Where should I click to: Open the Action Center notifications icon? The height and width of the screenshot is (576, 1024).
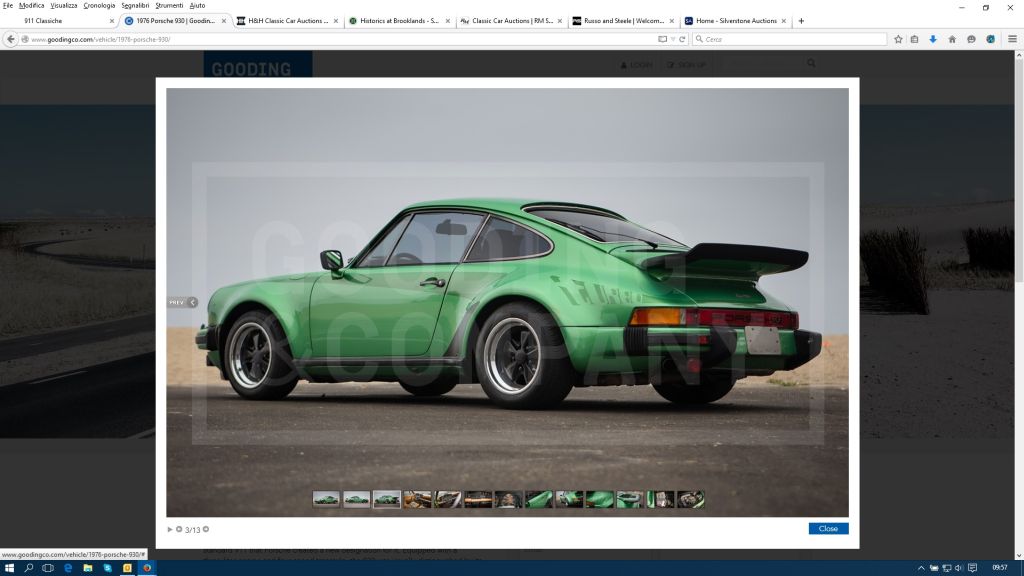click(972, 568)
